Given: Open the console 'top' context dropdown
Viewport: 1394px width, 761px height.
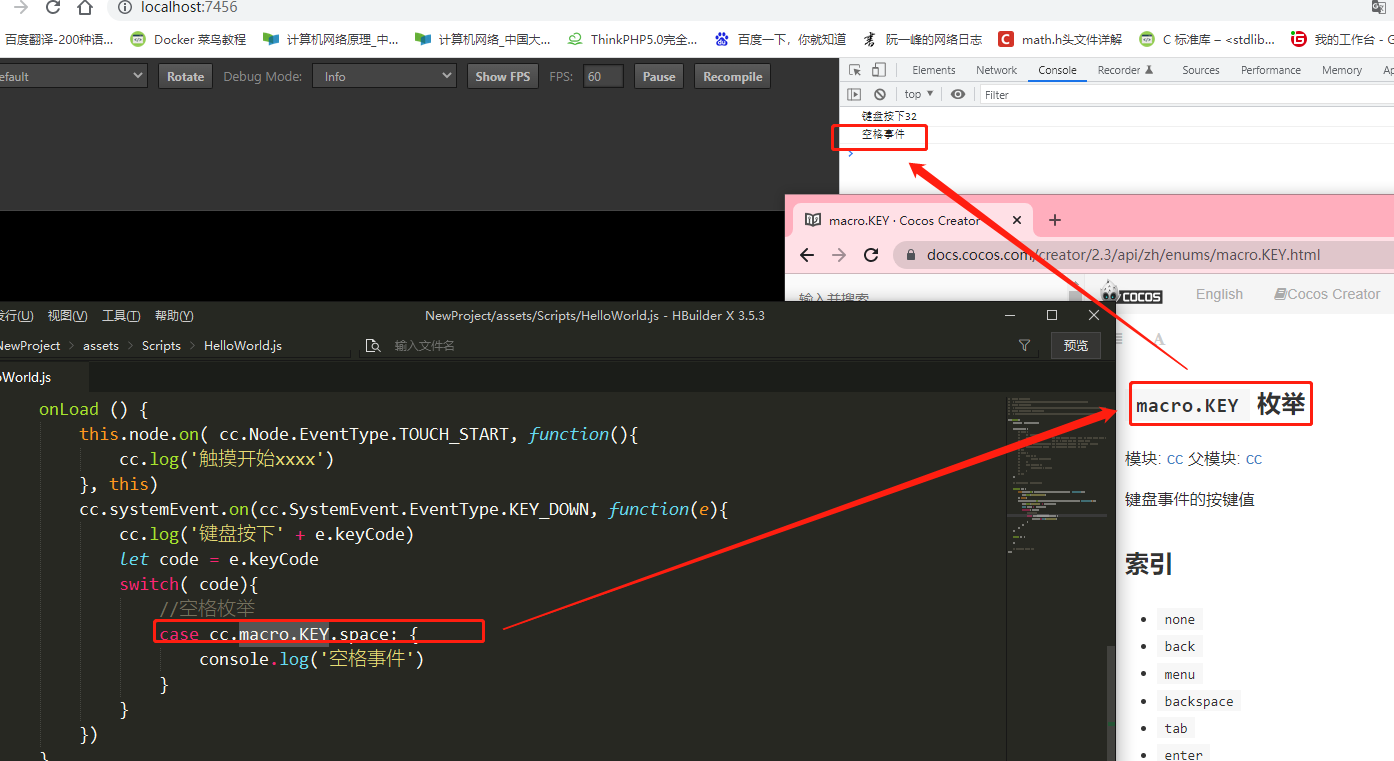Looking at the screenshot, I should click(919, 94).
